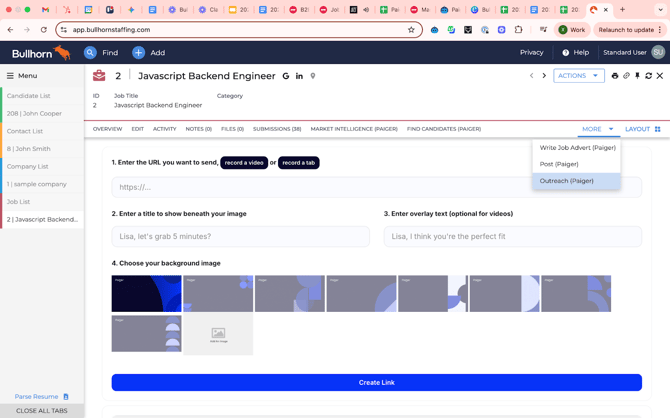Print the job record using printer icon
The image size is (670, 418).
click(615, 76)
